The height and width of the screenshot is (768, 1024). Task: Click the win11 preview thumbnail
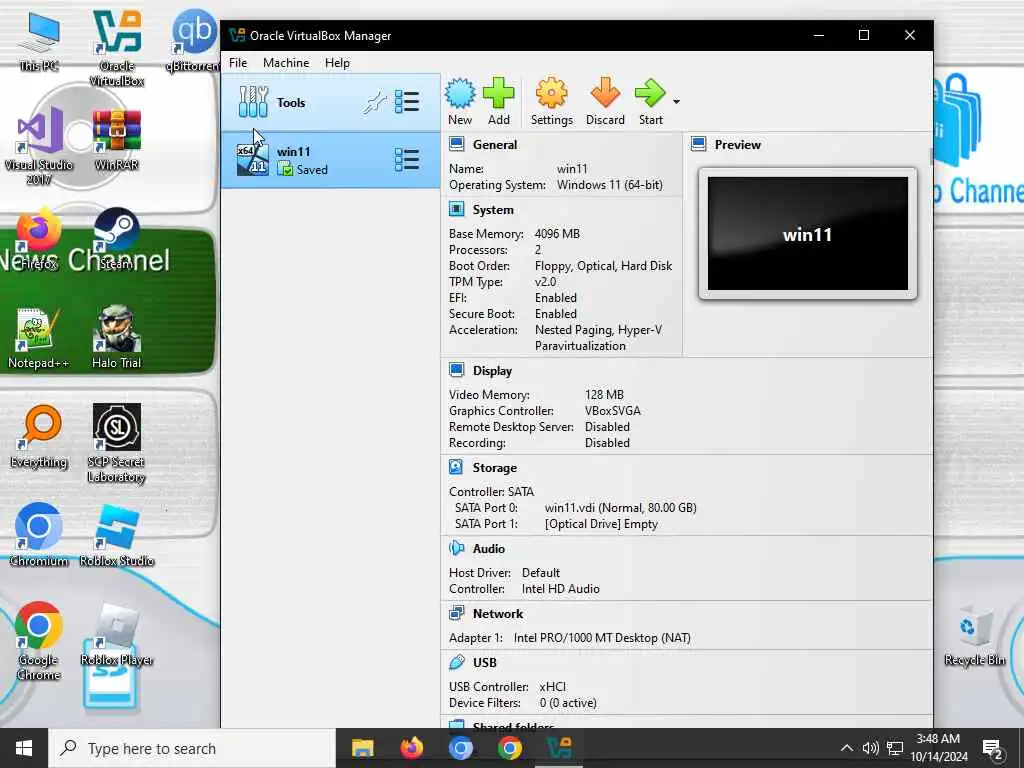(x=807, y=234)
